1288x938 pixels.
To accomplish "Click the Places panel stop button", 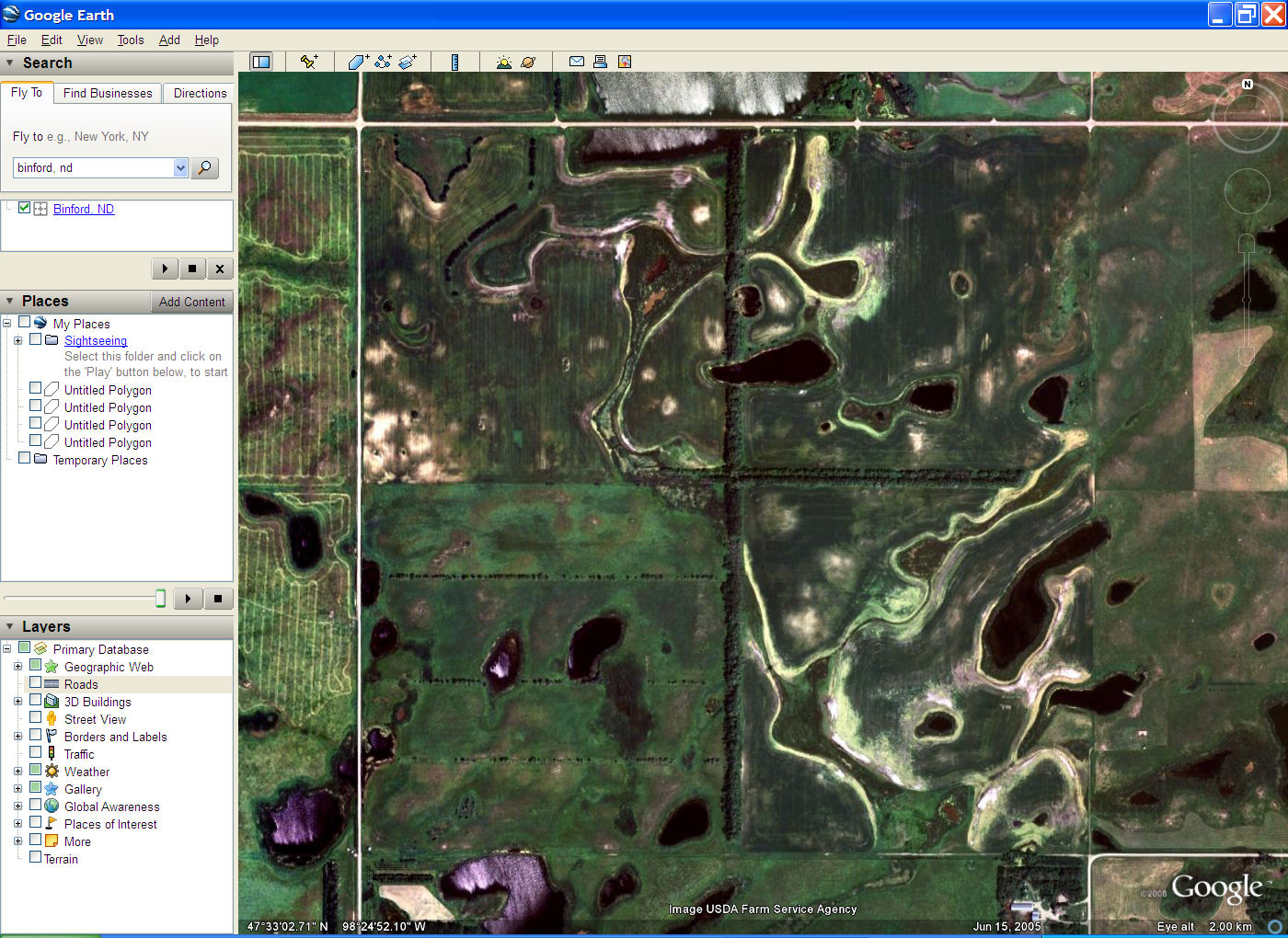I will coord(218,599).
